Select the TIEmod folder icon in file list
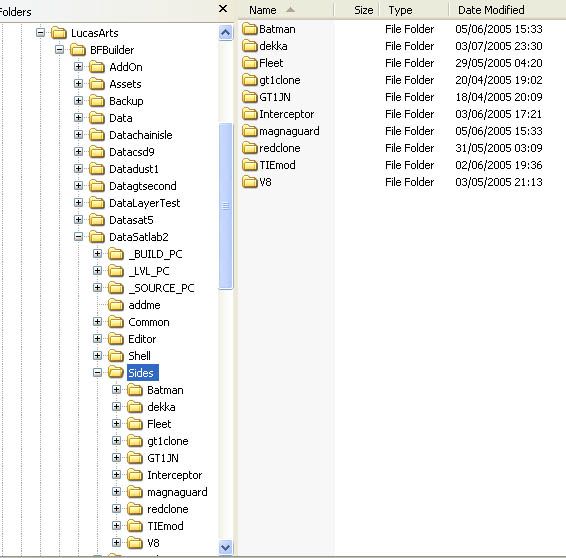This screenshot has width=566, height=558. (x=249, y=165)
